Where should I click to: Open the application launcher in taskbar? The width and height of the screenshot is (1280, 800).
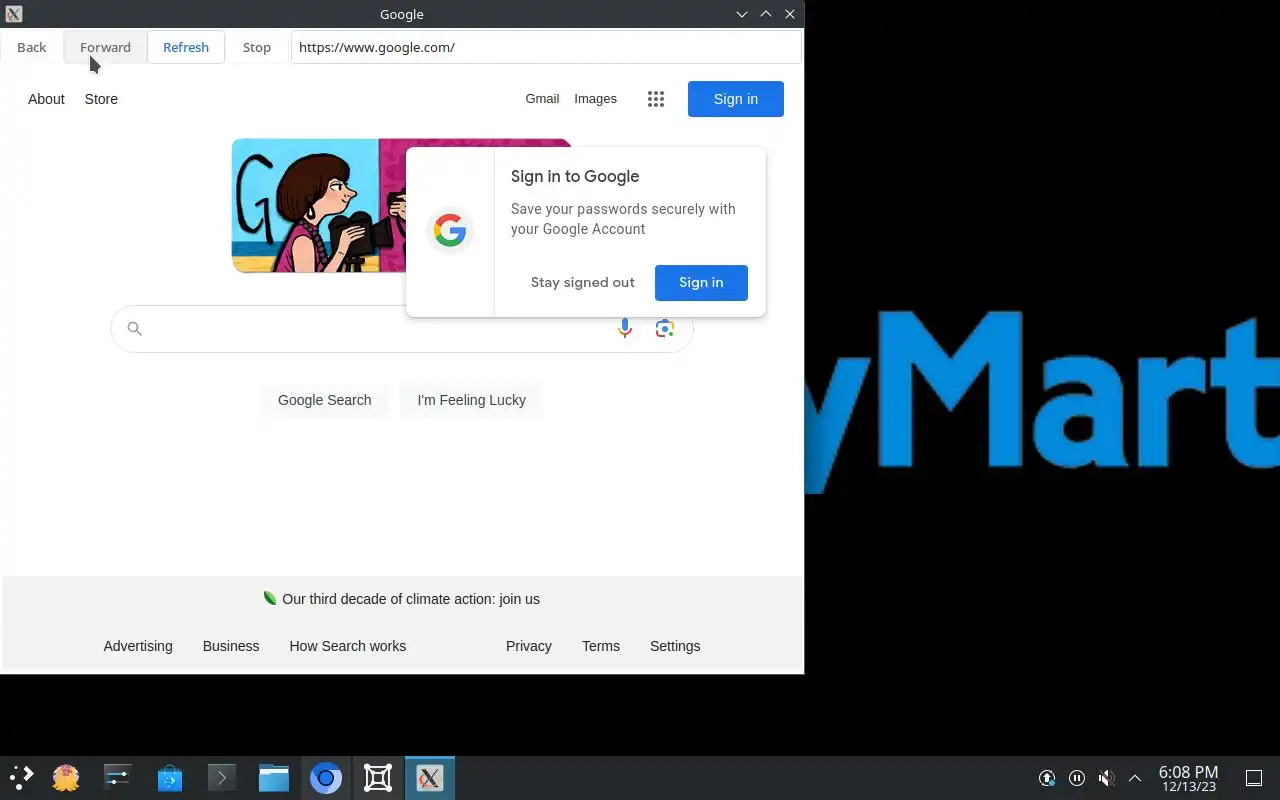click(x=22, y=778)
